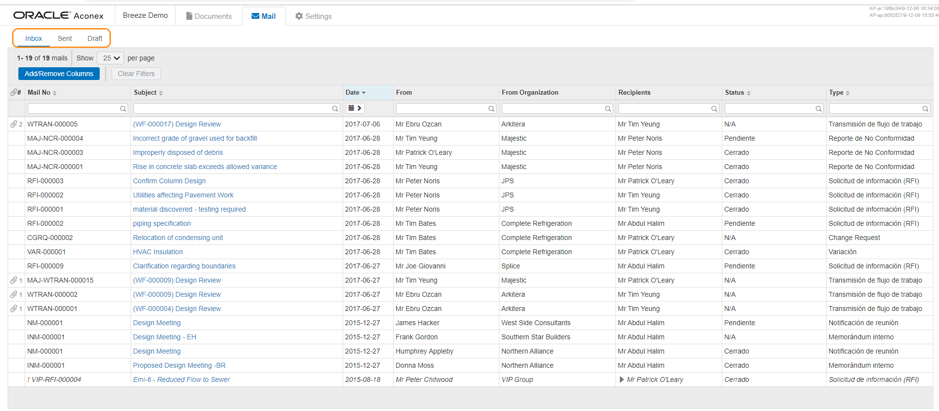Open the Design Meeting - EH mail
939x411 pixels.
(x=164, y=337)
